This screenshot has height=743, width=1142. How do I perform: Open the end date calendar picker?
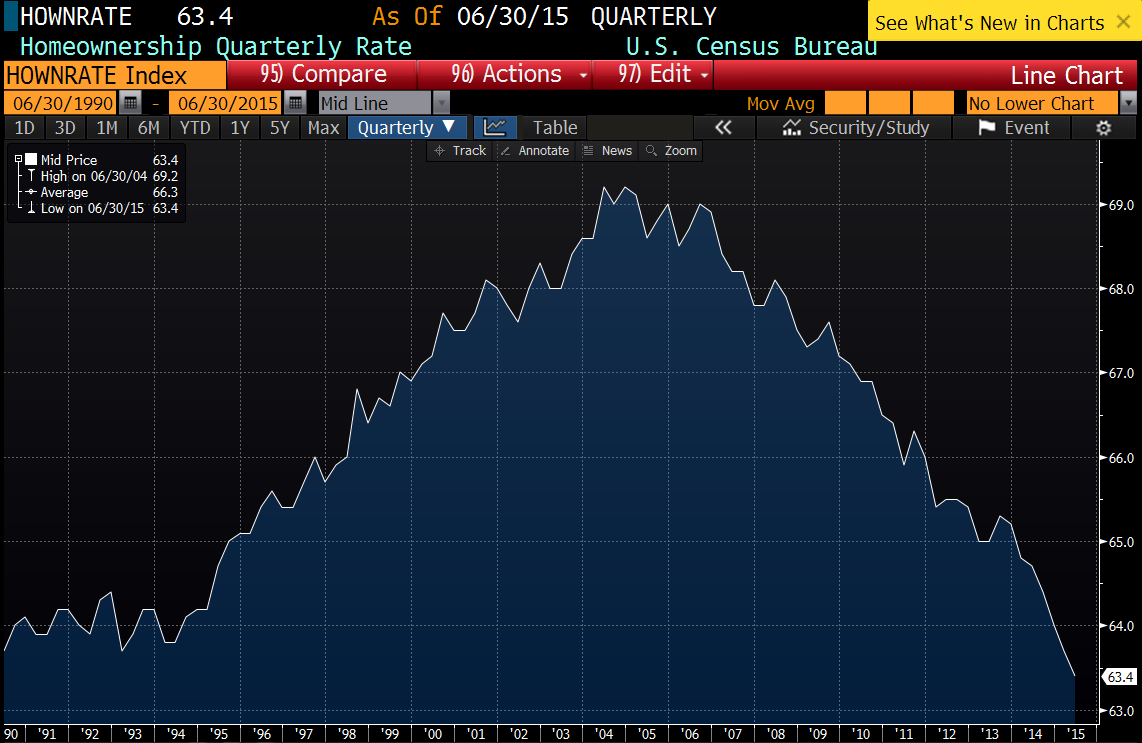coord(295,103)
